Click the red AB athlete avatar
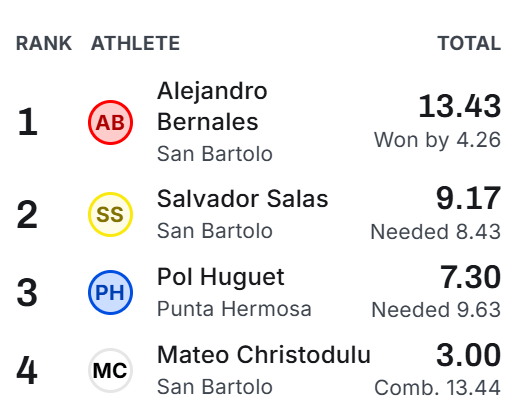This screenshot has height=411, width=520. click(x=110, y=122)
